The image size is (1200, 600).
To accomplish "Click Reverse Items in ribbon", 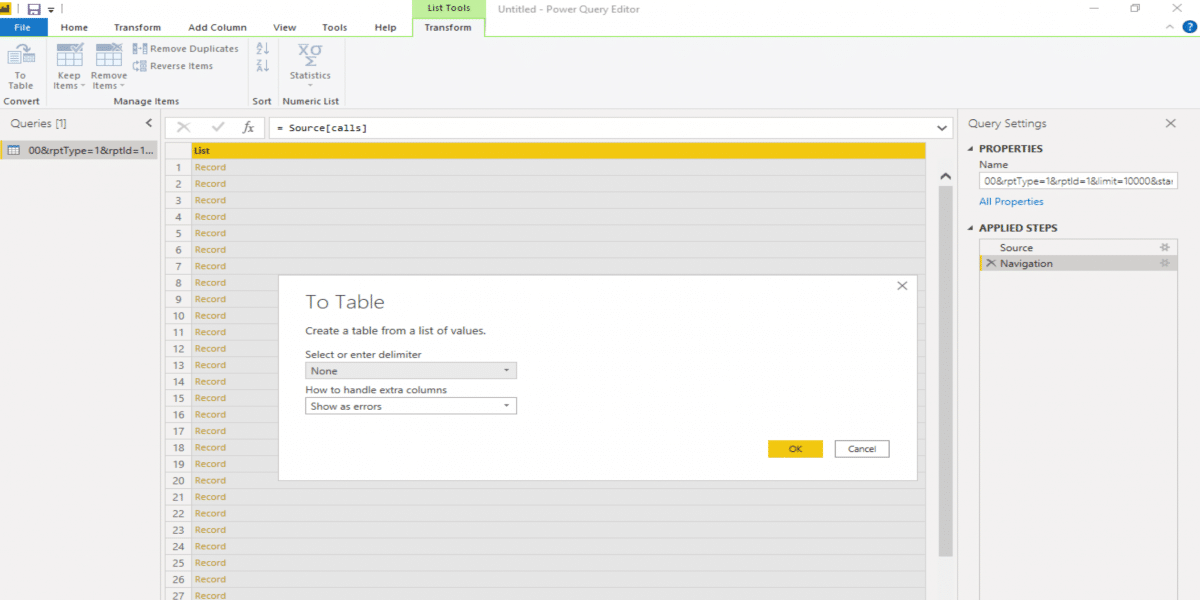I will click(x=173, y=66).
